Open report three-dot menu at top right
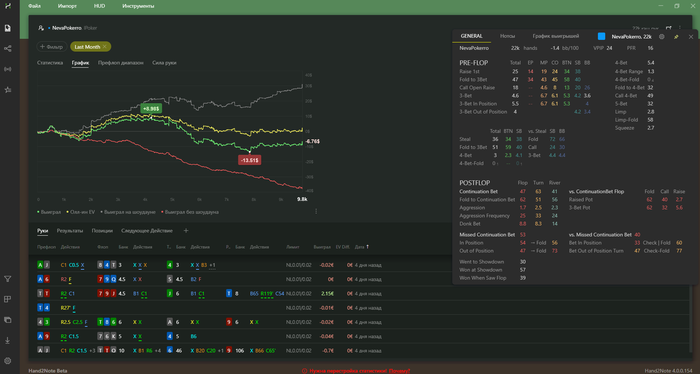This screenshot has width=700, height=374. click(680, 28)
